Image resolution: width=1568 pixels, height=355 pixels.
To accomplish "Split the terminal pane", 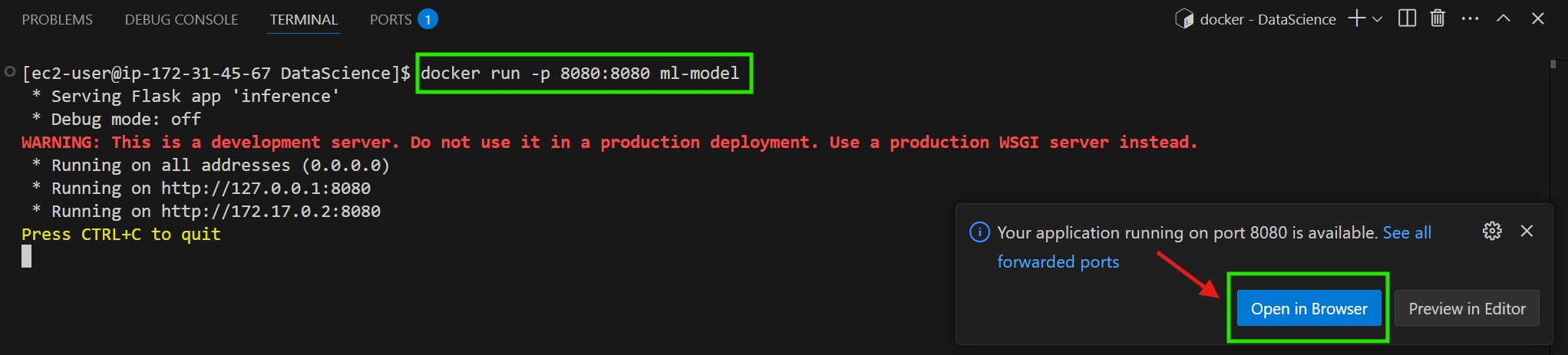I will point(1407,18).
